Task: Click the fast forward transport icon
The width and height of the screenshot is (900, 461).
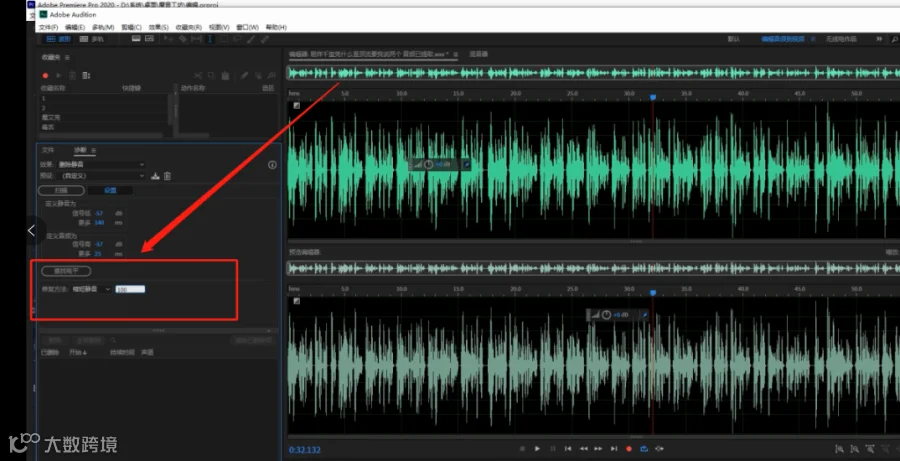Action: coord(598,448)
